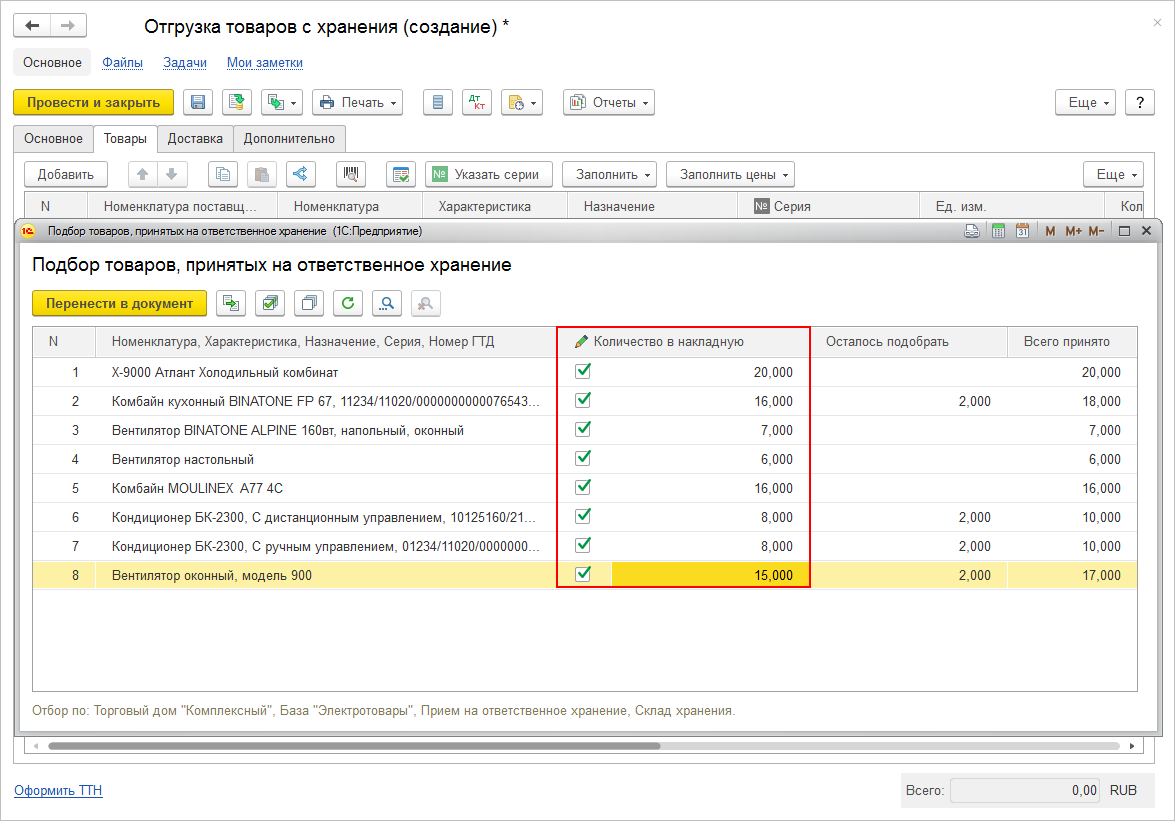Screen dimensions: 1175x821
Task: Select the Товары tab
Action: pos(125,139)
